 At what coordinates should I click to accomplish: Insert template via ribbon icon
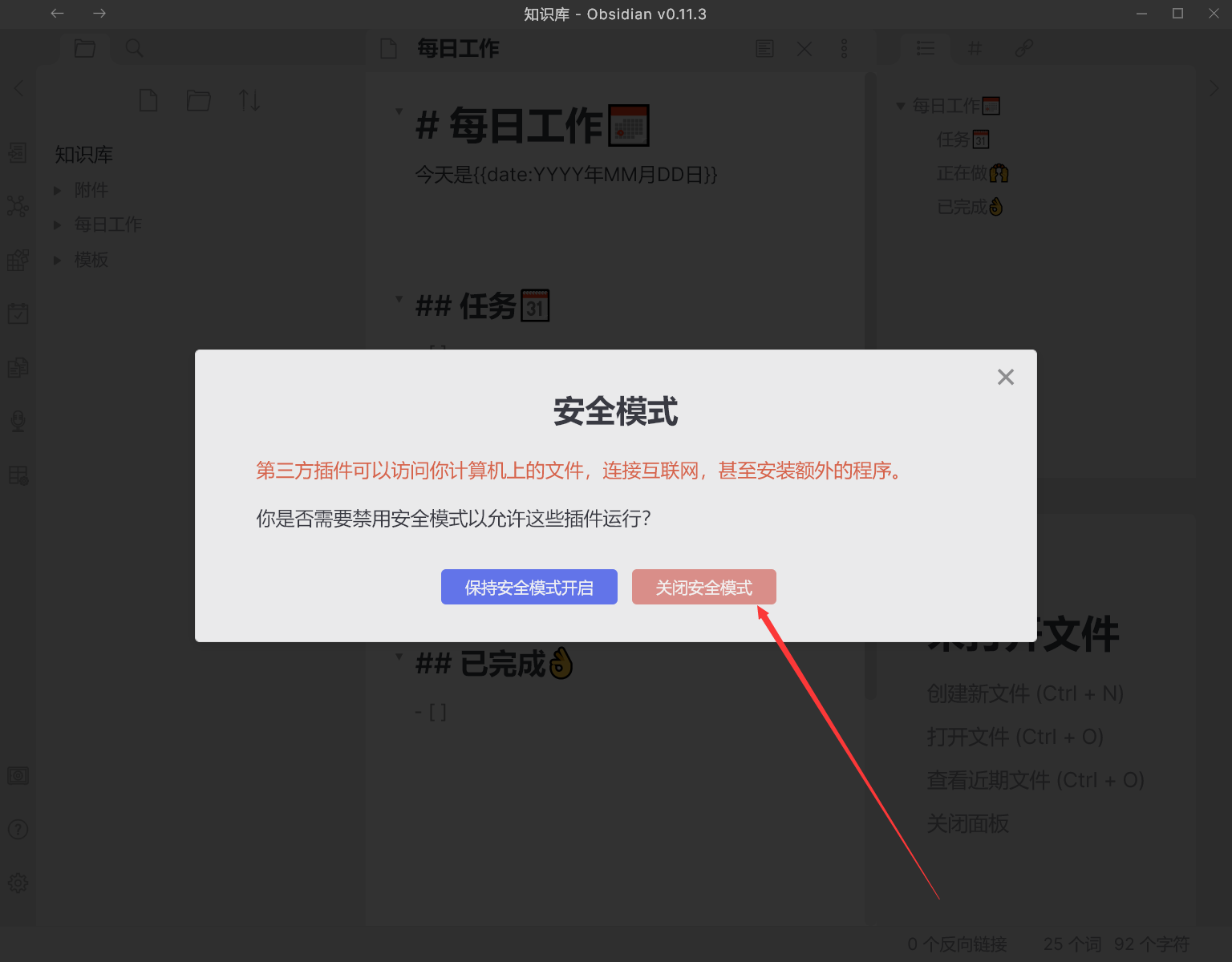18,367
